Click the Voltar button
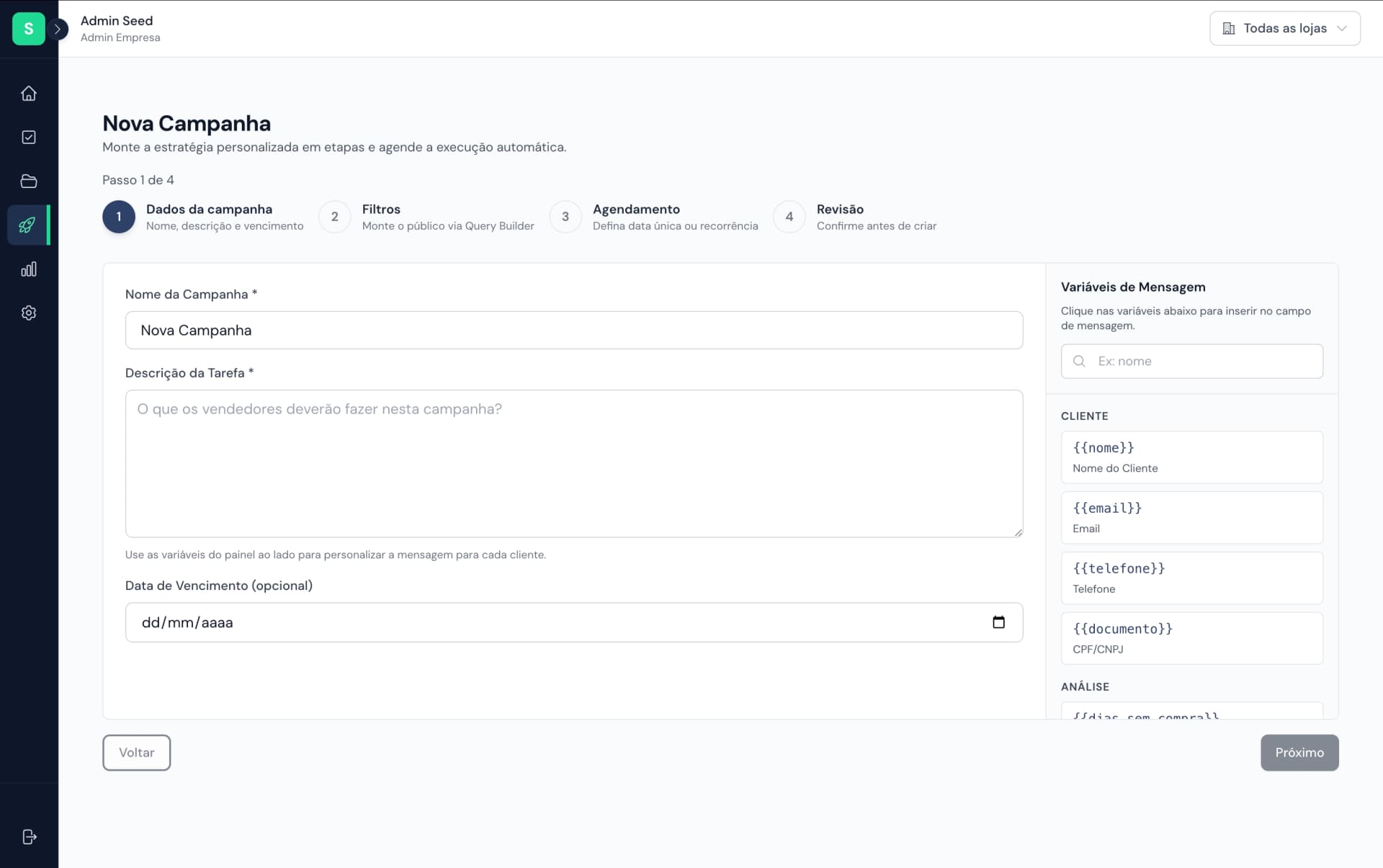 [136, 753]
